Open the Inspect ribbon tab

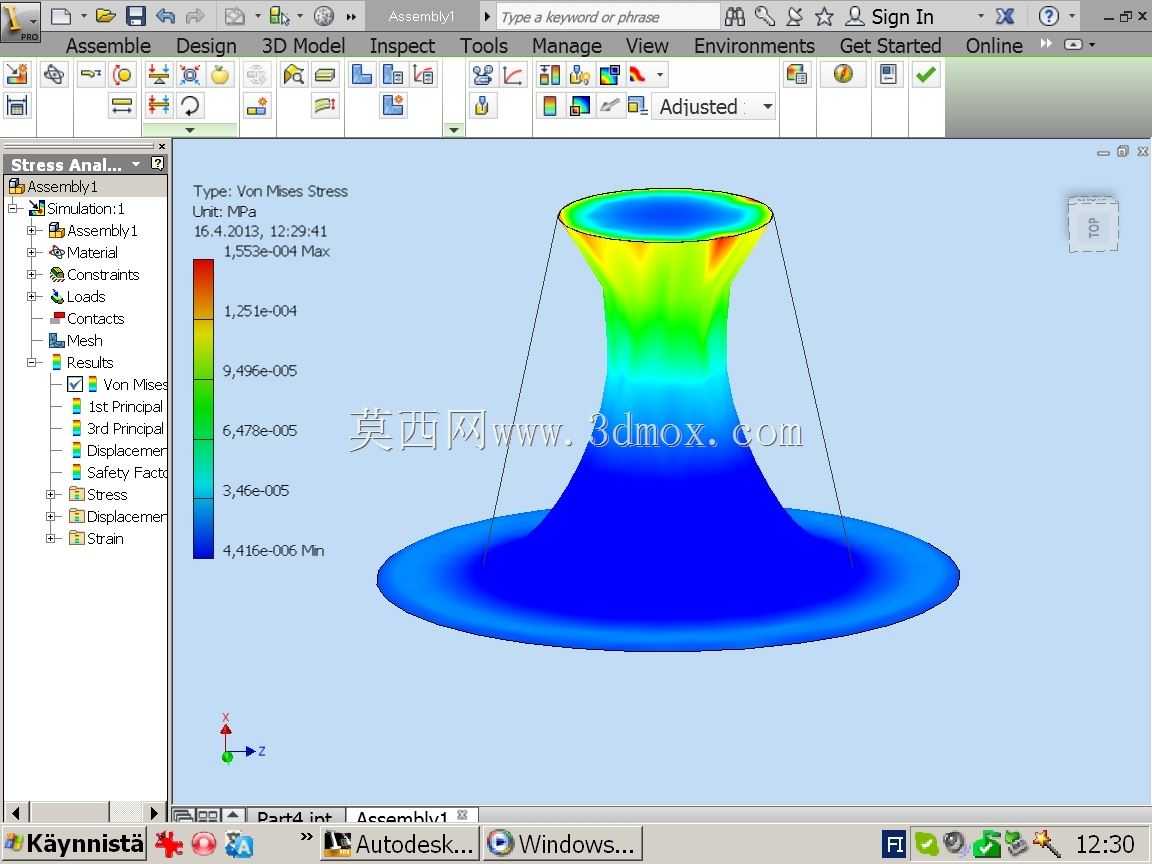tap(402, 46)
